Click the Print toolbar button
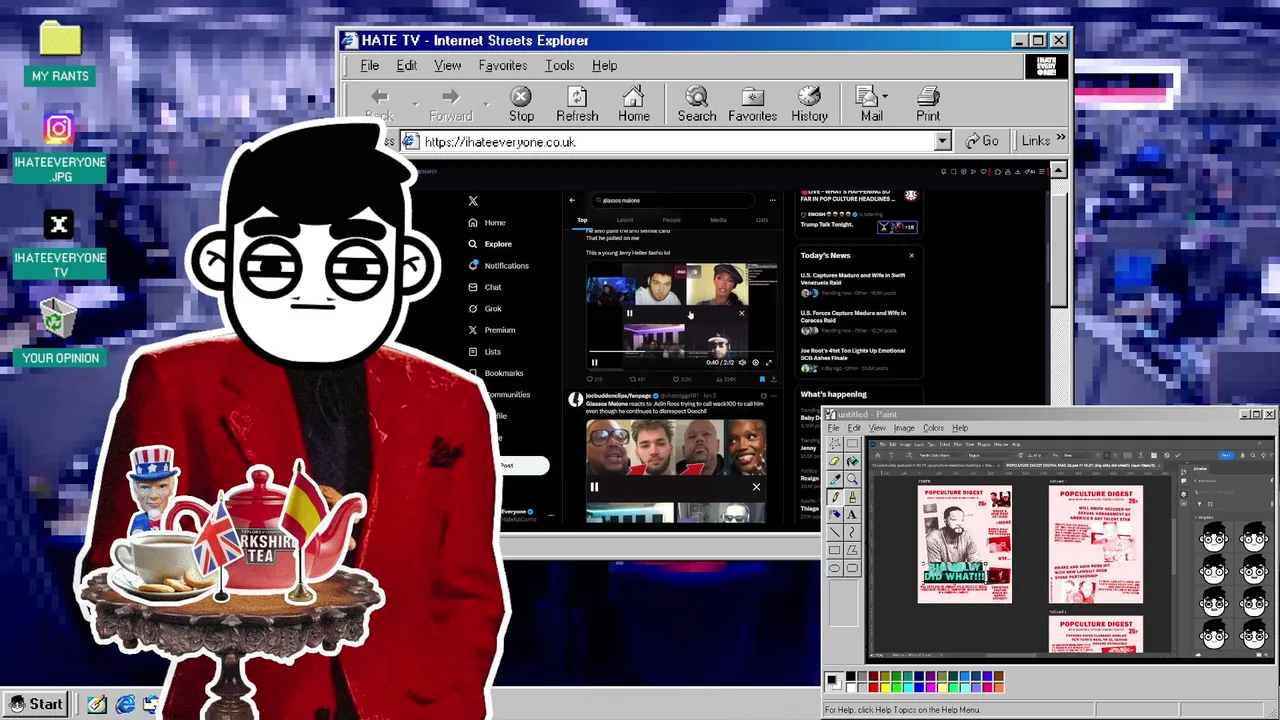The image size is (1280, 720). [928, 104]
